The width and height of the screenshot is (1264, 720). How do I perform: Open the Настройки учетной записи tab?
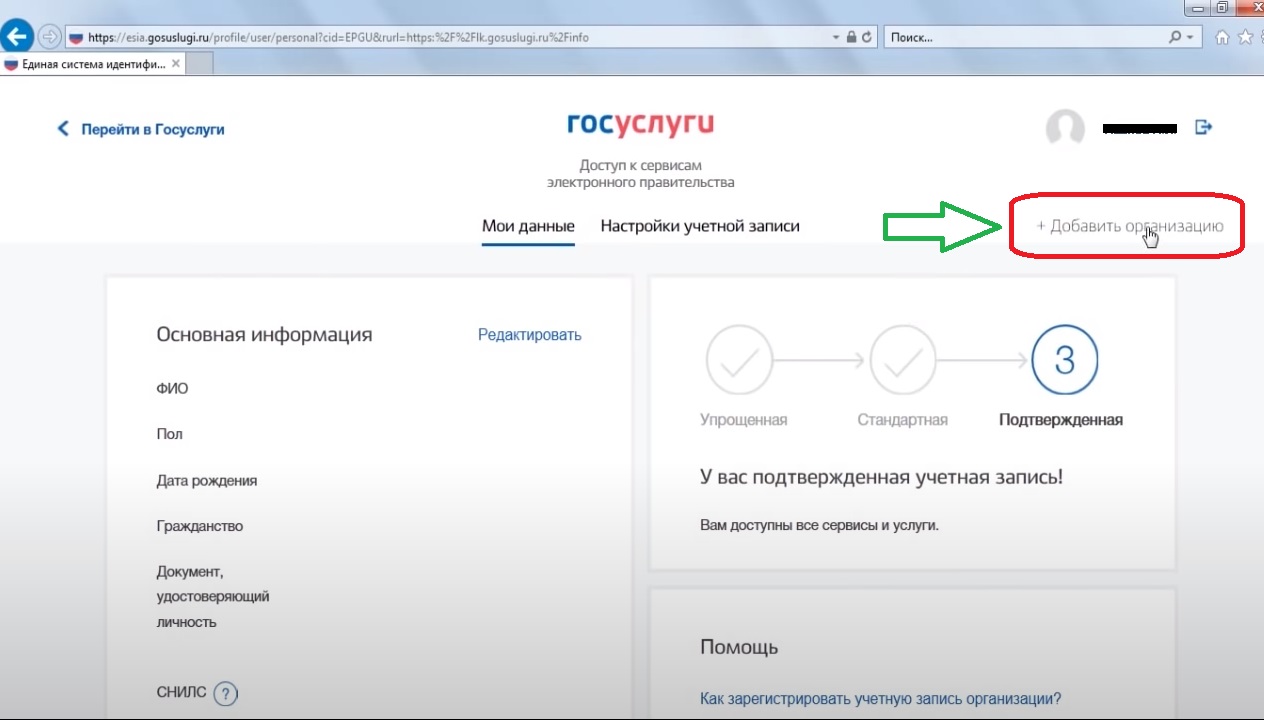(700, 226)
